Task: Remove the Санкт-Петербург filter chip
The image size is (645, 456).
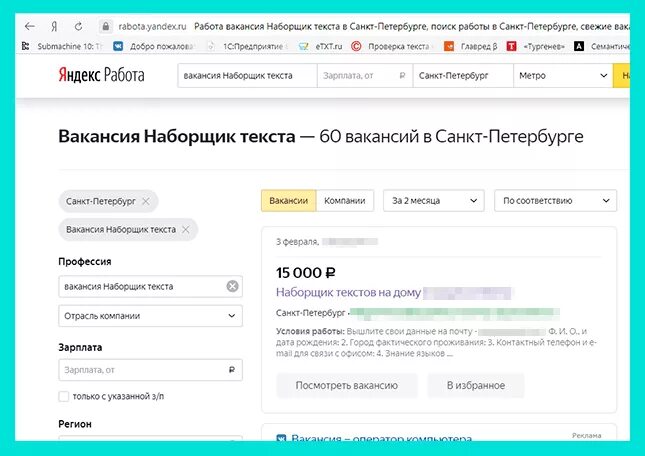Action: [x=146, y=201]
